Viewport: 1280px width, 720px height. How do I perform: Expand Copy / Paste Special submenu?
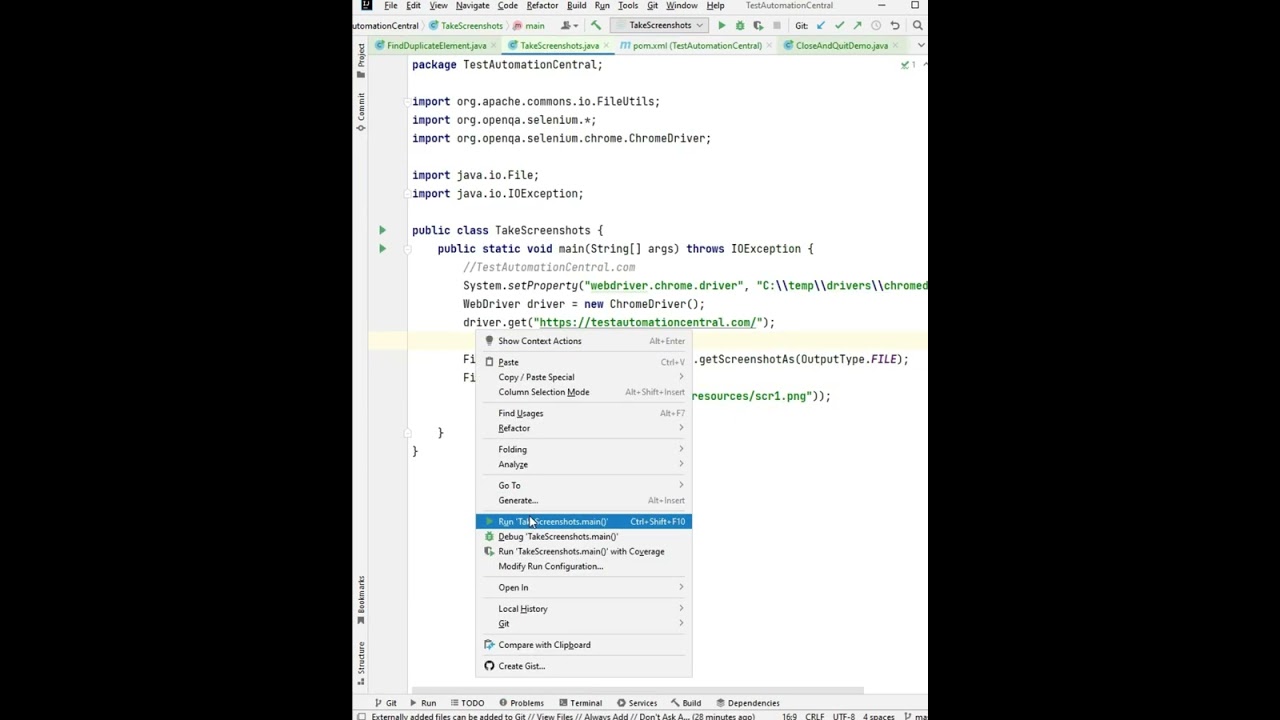click(x=583, y=377)
